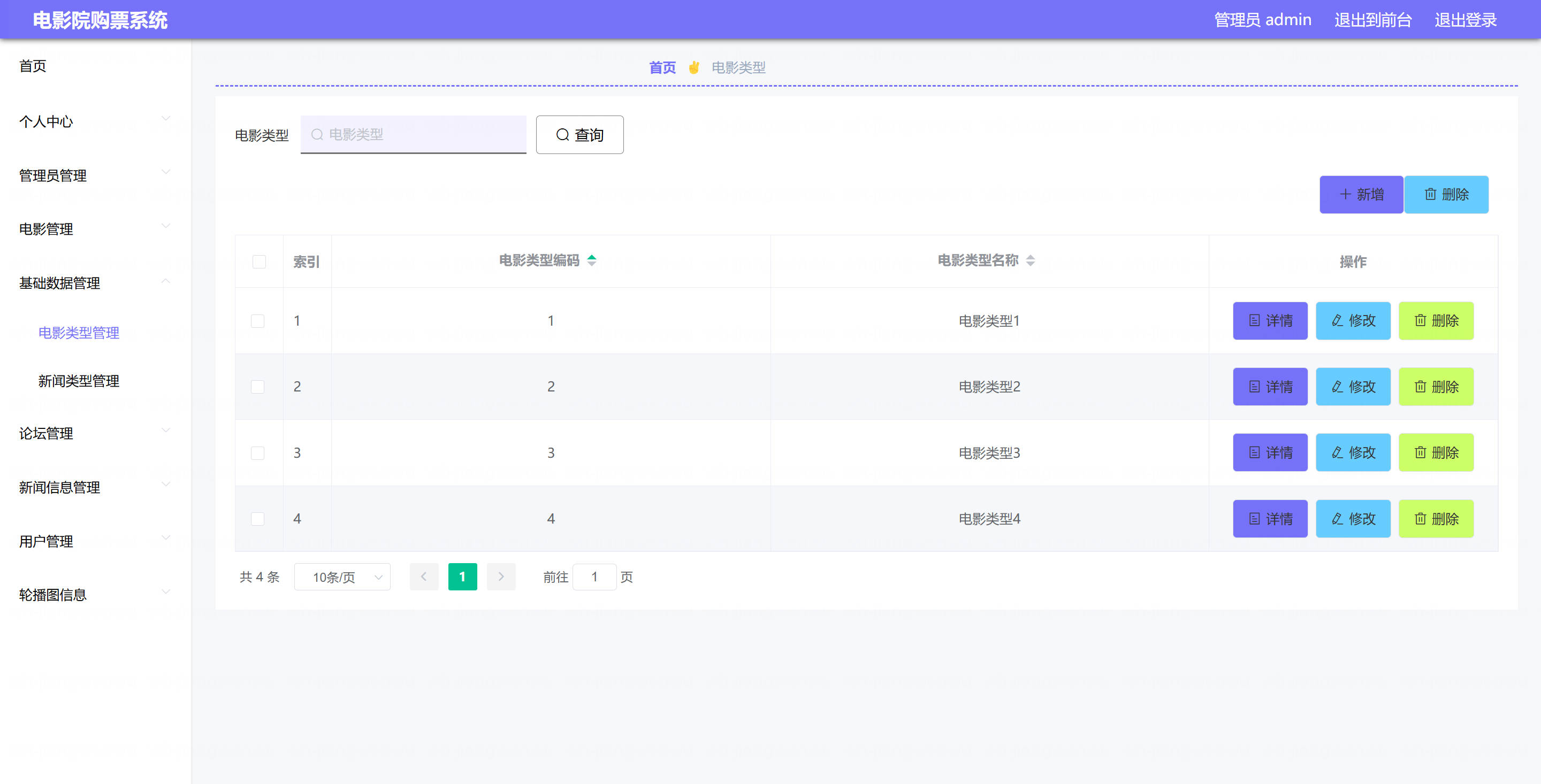Image resolution: width=1541 pixels, height=784 pixels.
Task: Click 退出到前台 in the header
Action: (1372, 20)
